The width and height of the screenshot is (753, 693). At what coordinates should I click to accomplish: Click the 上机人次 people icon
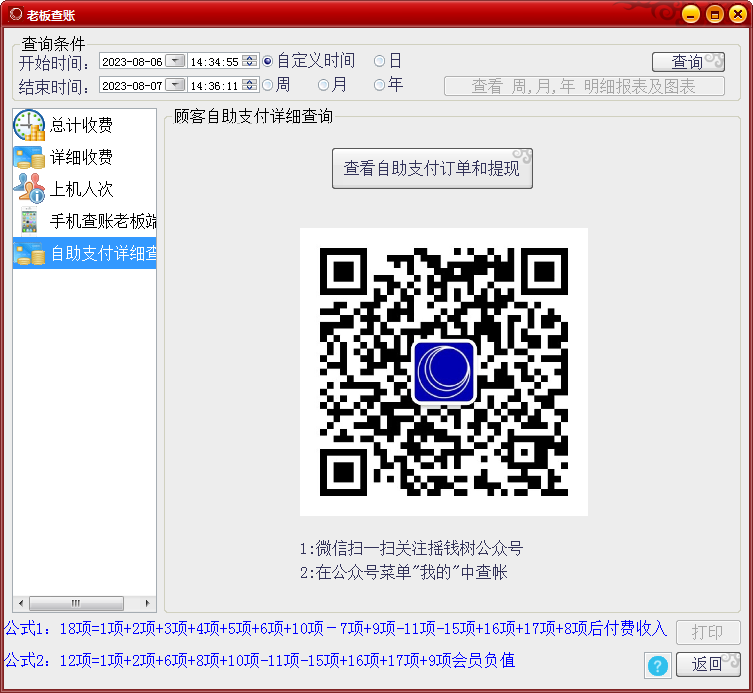coord(29,189)
